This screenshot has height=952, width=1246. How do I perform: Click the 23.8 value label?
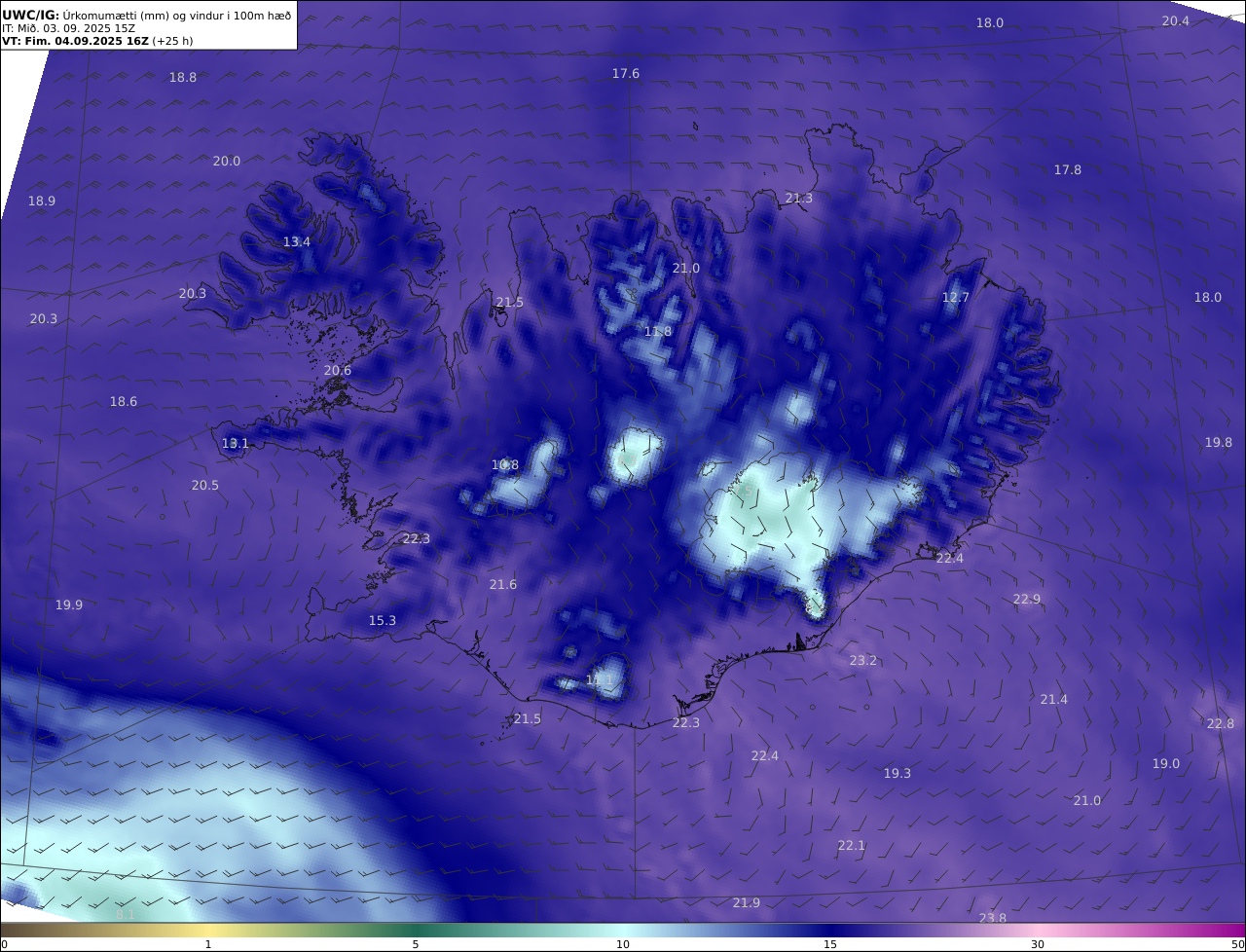click(993, 918)
